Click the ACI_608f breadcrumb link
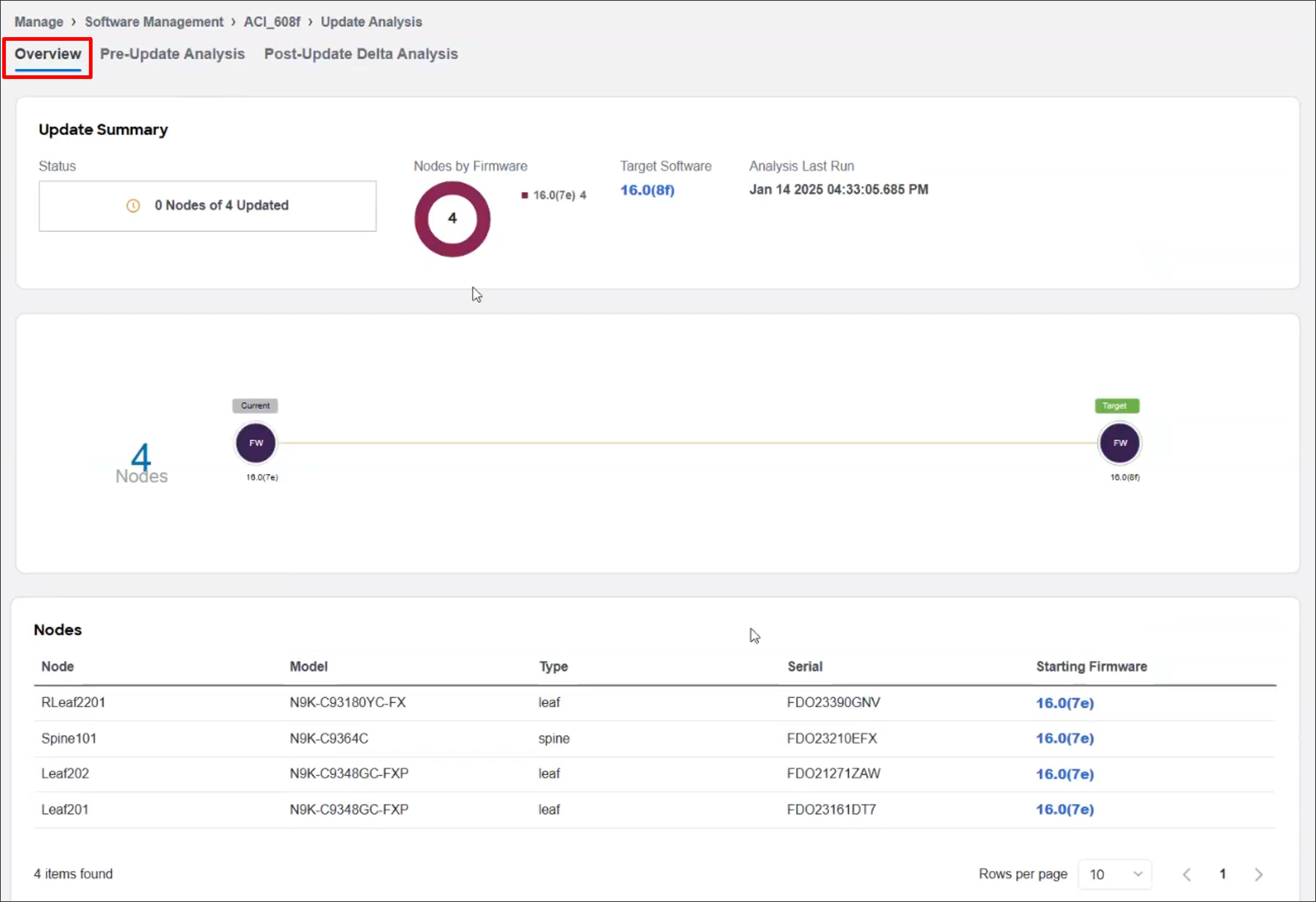 pos(272,22)
